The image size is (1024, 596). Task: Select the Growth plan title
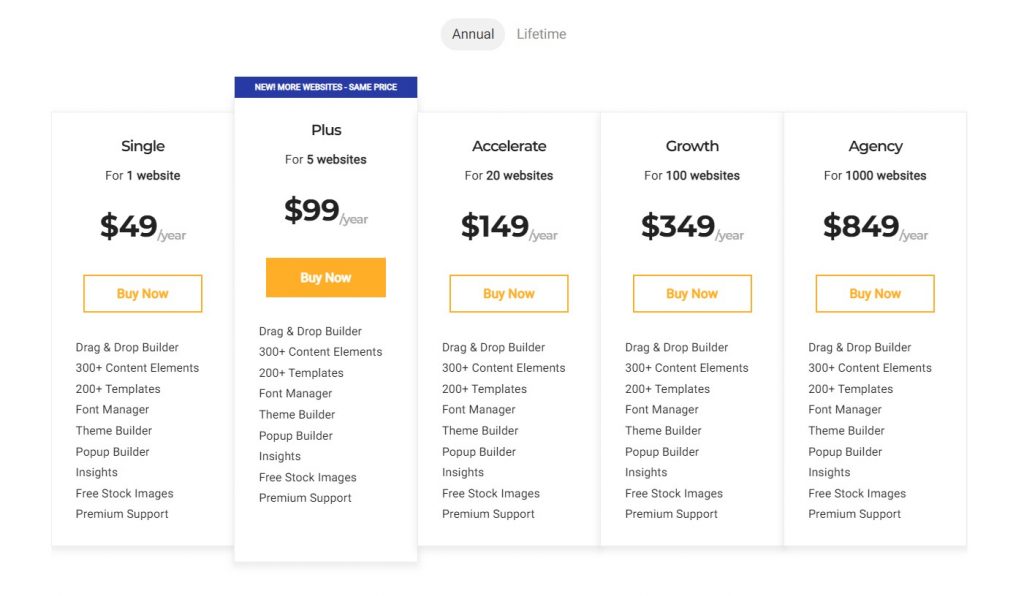pyautogui.click(x=692, y=146)
